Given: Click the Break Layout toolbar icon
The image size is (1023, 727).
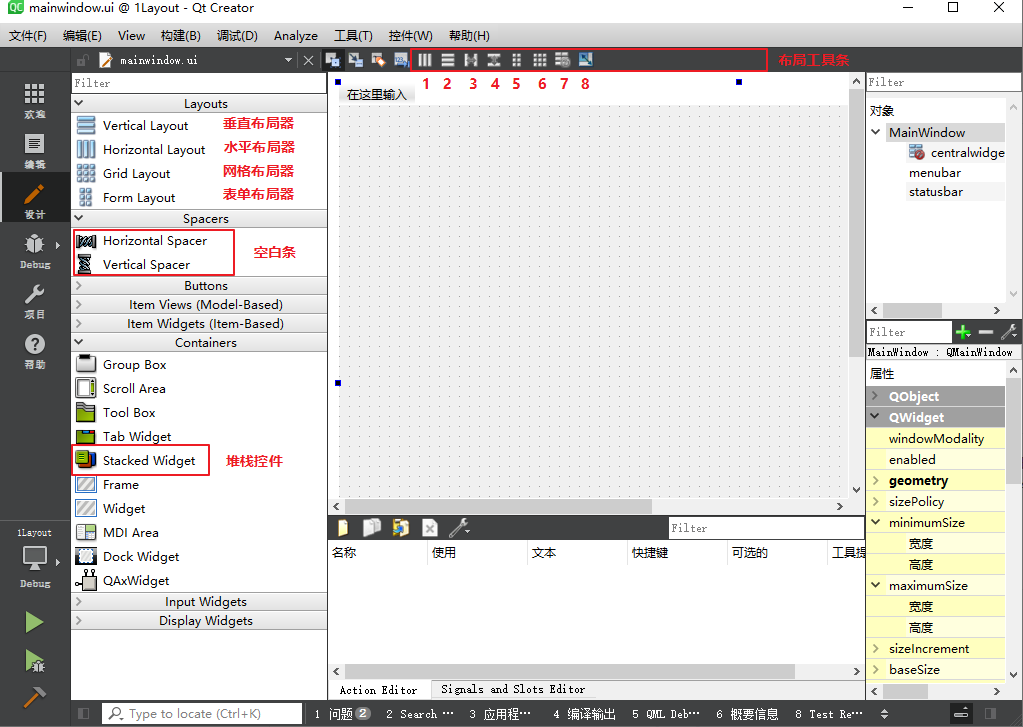Looking at the screenshot, I should (563, 60).
